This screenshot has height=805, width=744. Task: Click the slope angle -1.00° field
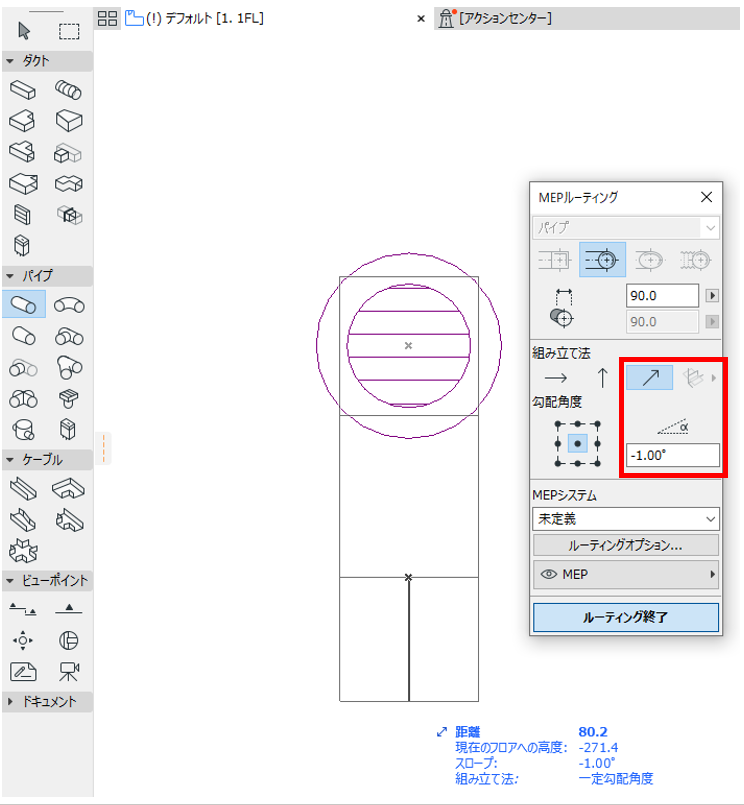point(673,455)
